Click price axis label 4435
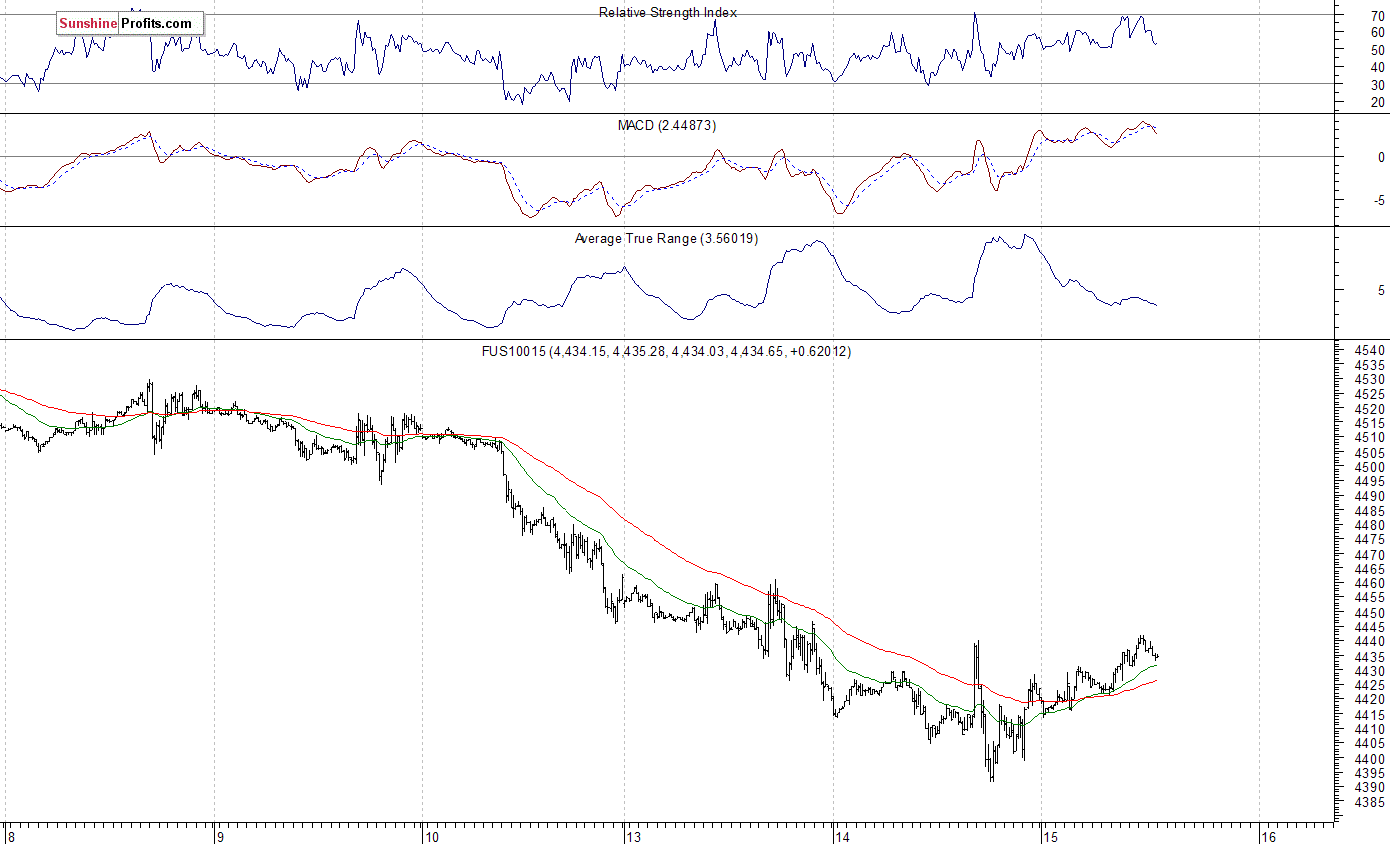1390x844 pixels. pyautogui.click(x=1370, y=657)
